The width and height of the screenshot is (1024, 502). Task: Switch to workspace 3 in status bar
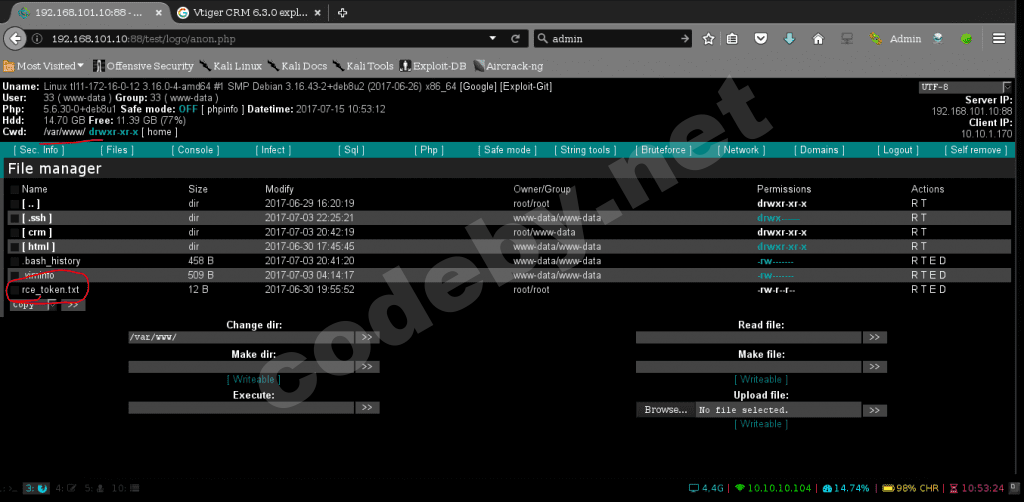coord(35,488)
